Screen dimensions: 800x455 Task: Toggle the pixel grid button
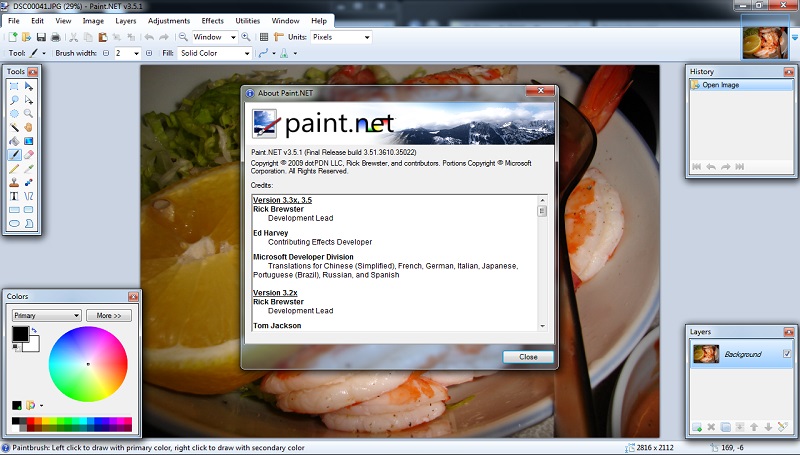click(x=264, y=37)
